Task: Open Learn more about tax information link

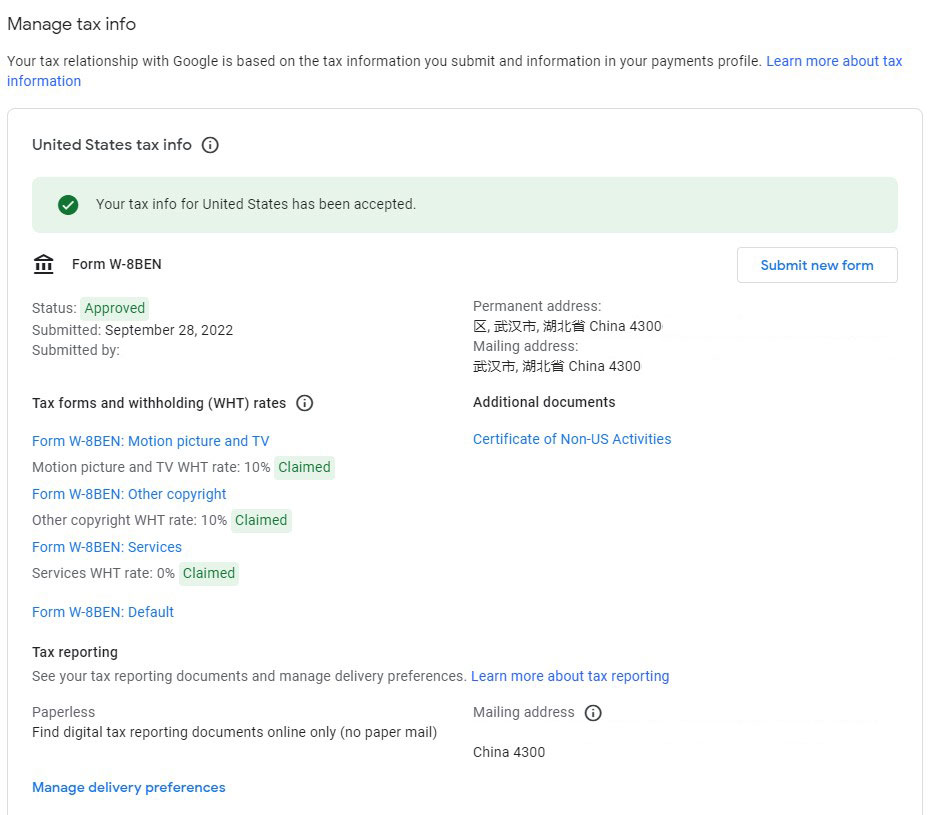Action: (834, 61)
